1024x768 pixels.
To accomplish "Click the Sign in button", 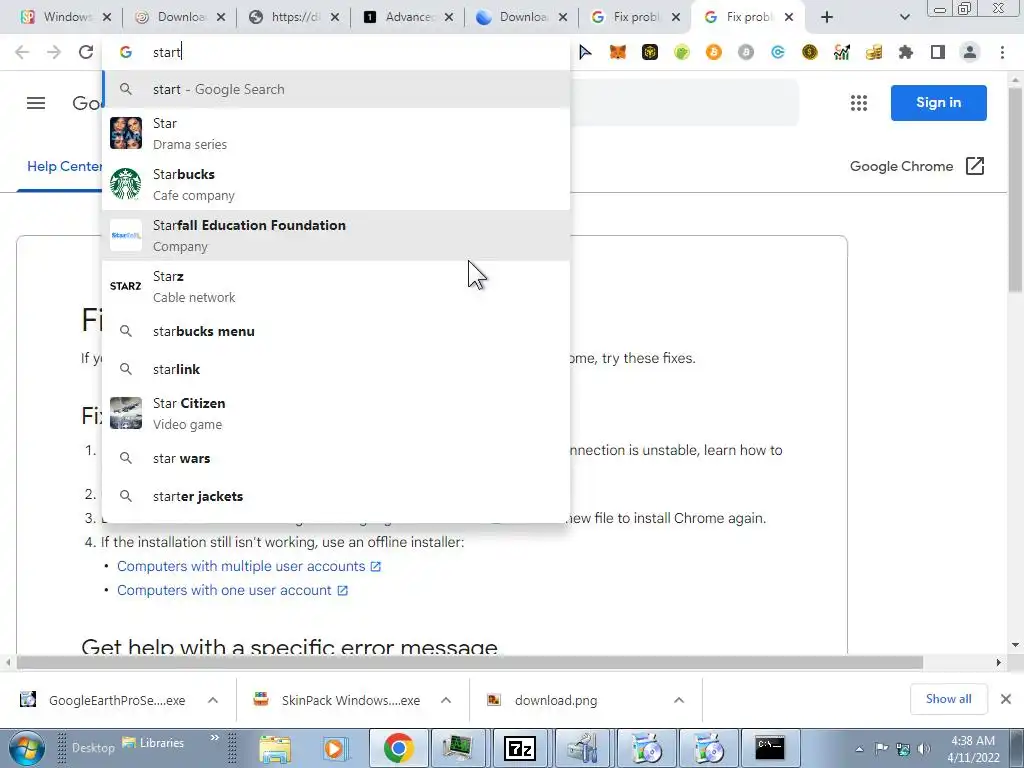I will 938,103.
